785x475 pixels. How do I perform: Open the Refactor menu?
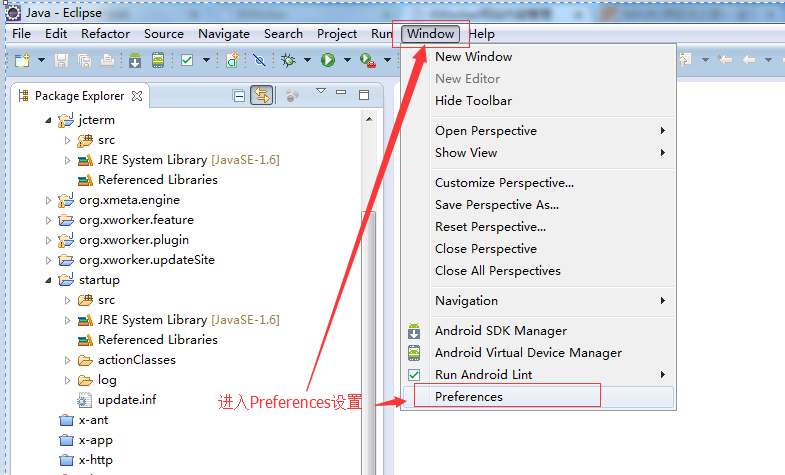(105, 34)
